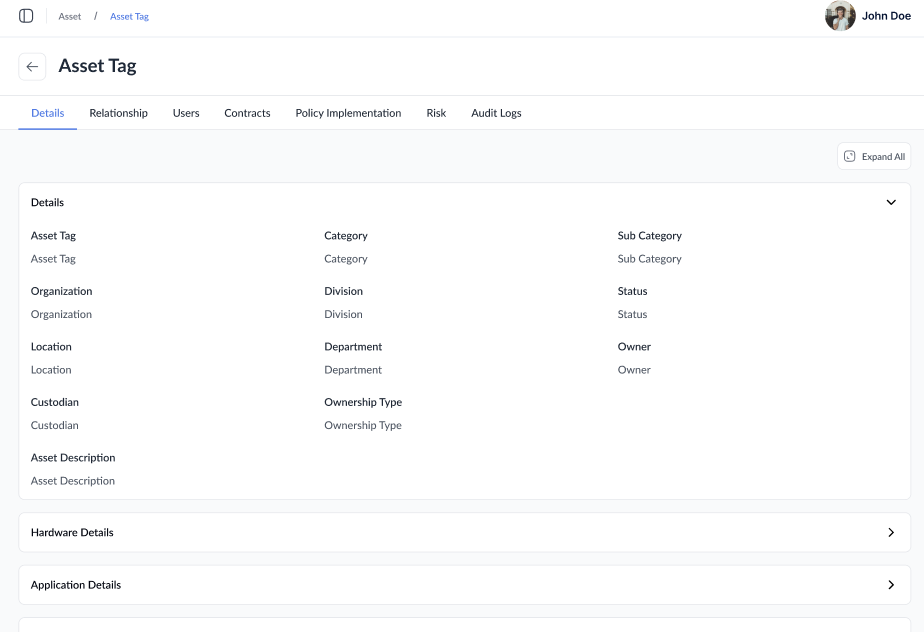Open the Users tab
This screenshot has height=632, width=924.
coord(186,113)
